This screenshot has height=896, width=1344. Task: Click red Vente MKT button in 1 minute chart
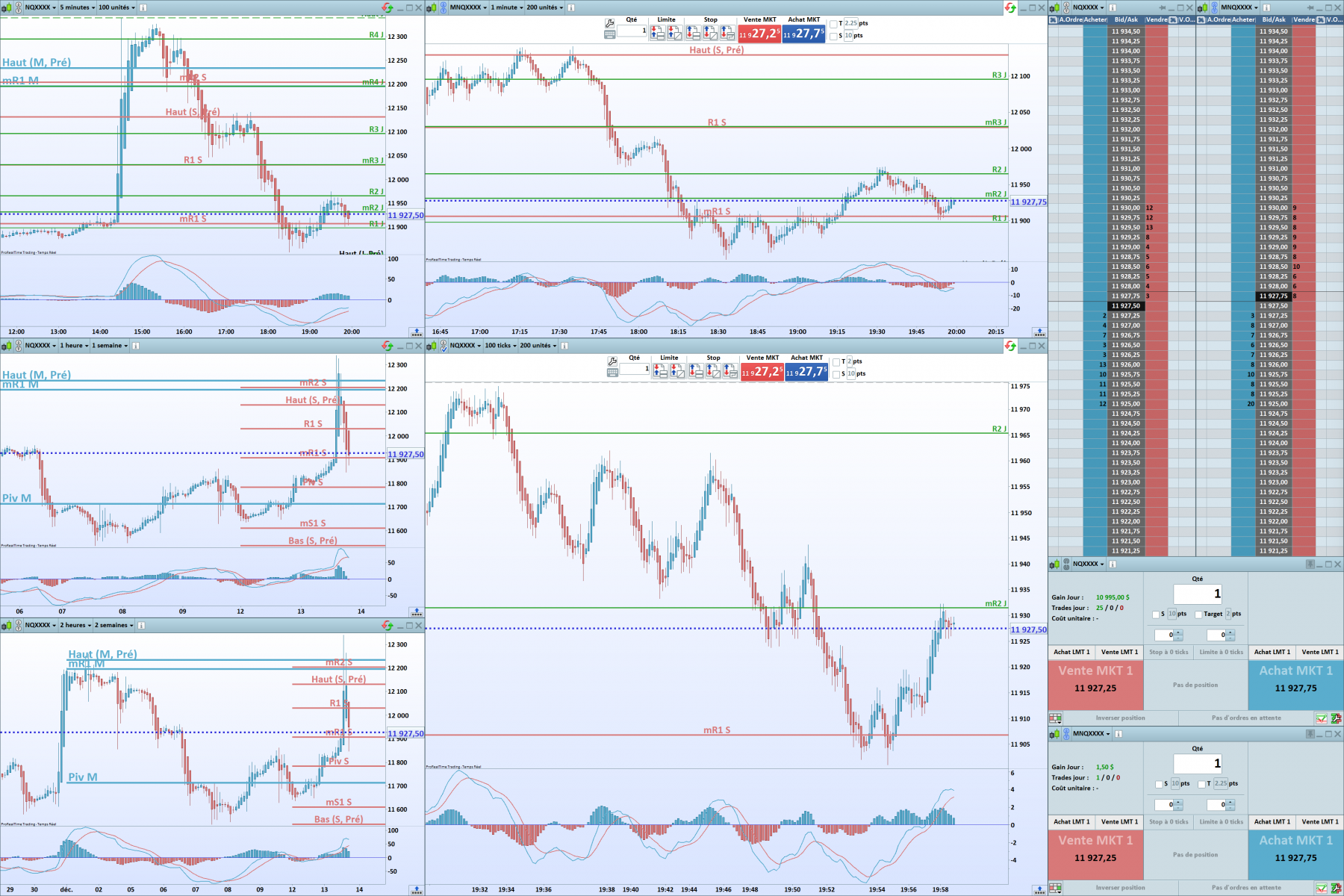759,34
